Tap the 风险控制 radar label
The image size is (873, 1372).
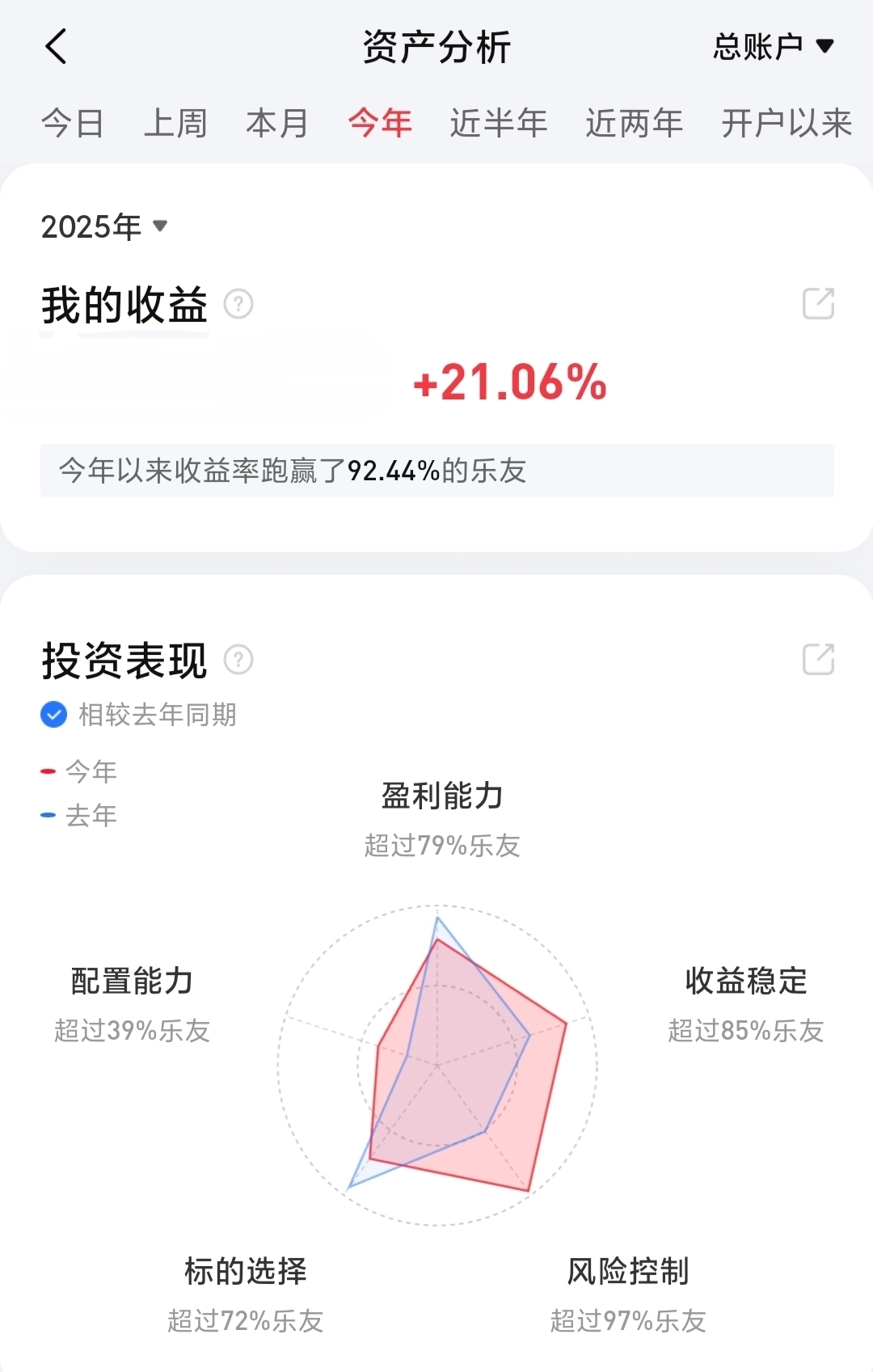coord(628,1271)
